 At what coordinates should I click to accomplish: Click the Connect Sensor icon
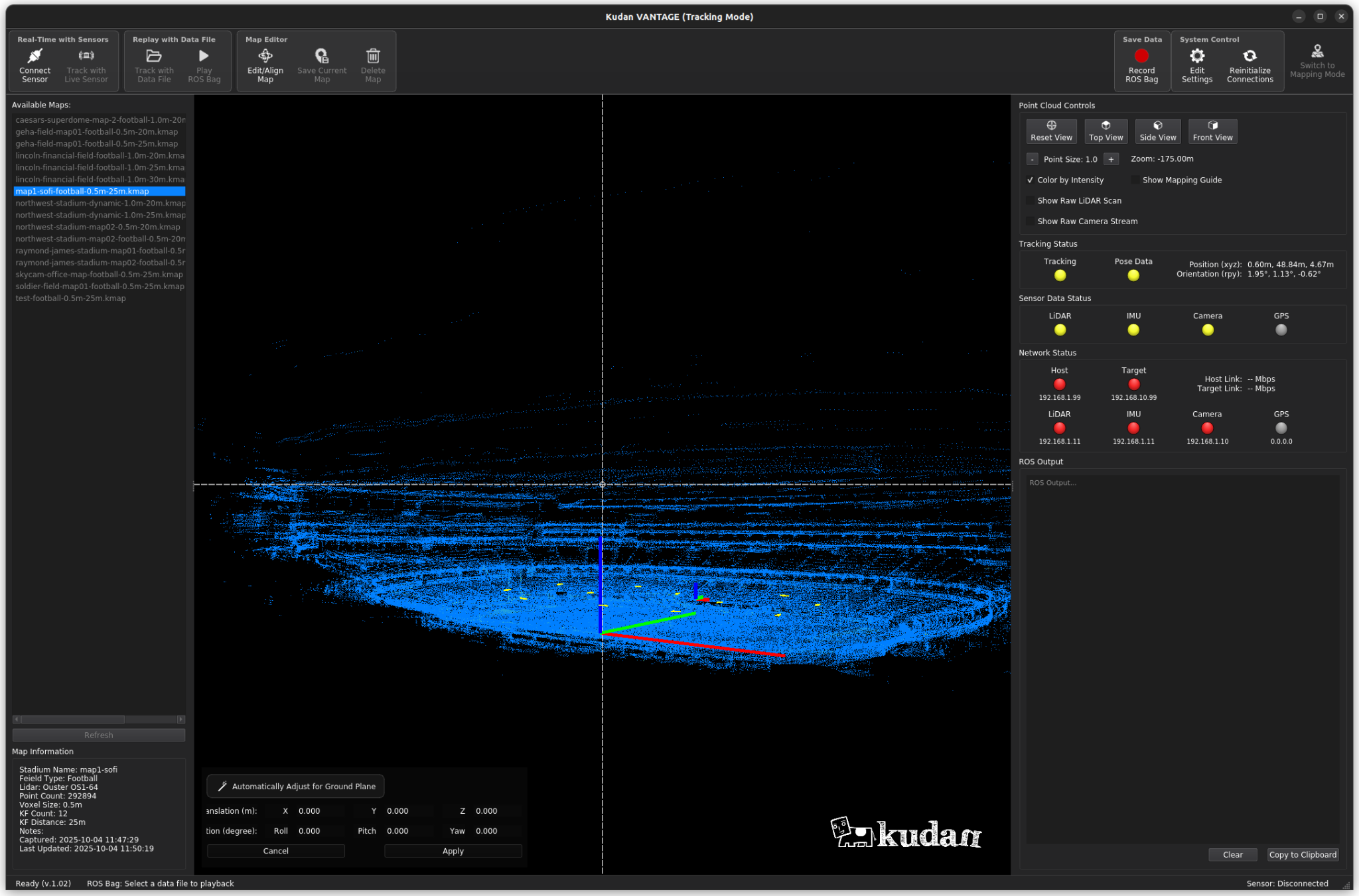click(35, 56)
